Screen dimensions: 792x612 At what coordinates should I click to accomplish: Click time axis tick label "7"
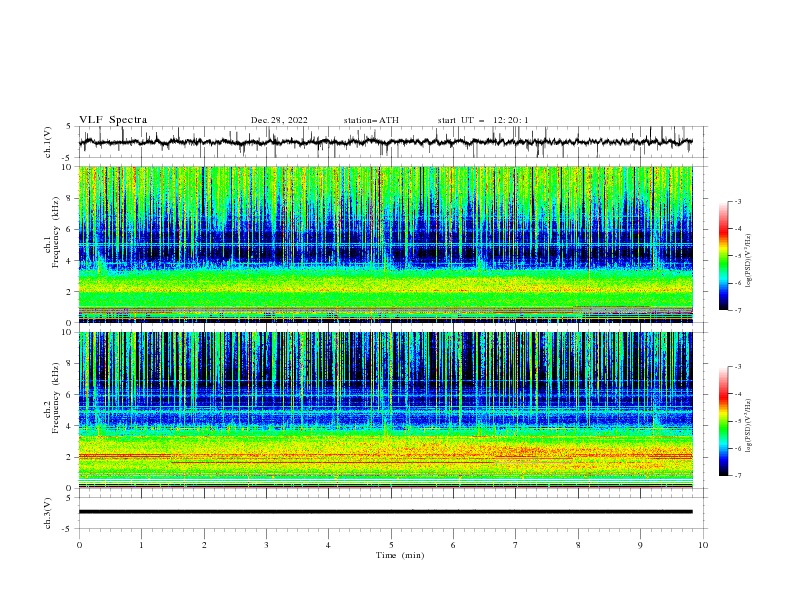[516, 545]
